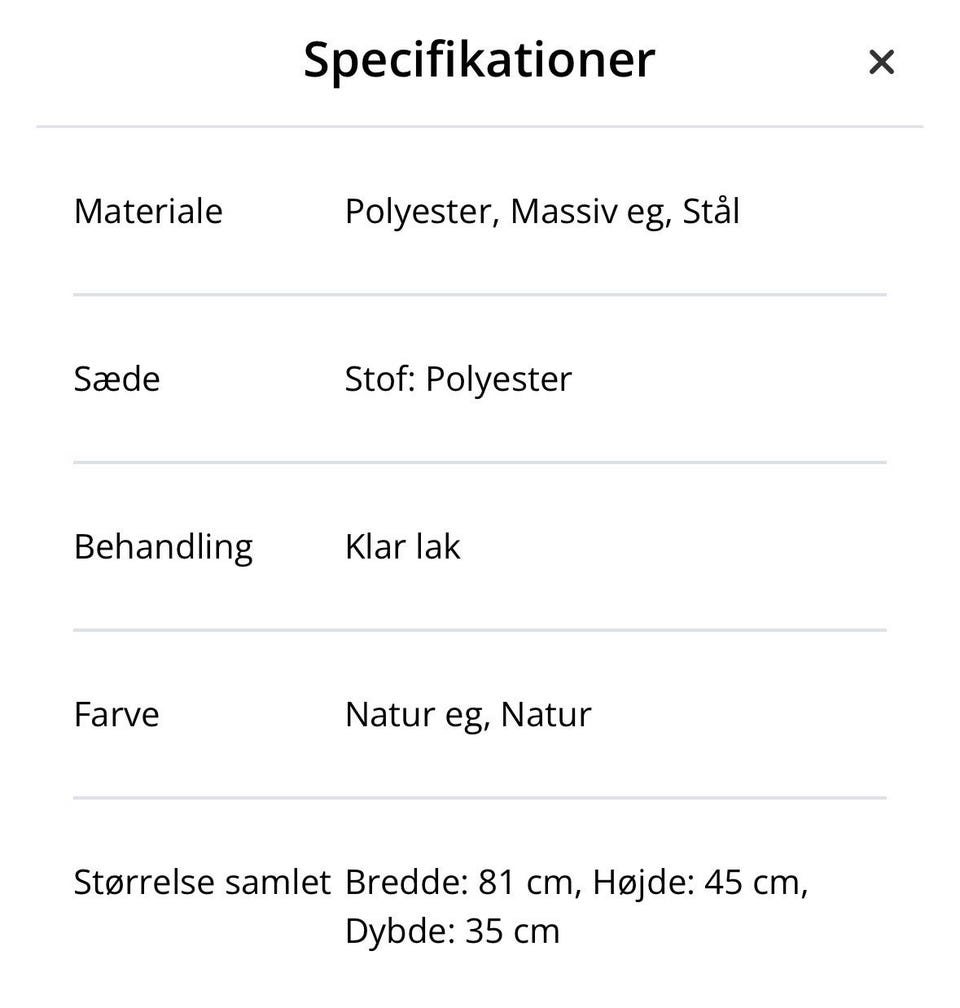This screenshot has height=1008, width=960.
Task: Select the Størrelse samlet label
Action: click(202, 883)
